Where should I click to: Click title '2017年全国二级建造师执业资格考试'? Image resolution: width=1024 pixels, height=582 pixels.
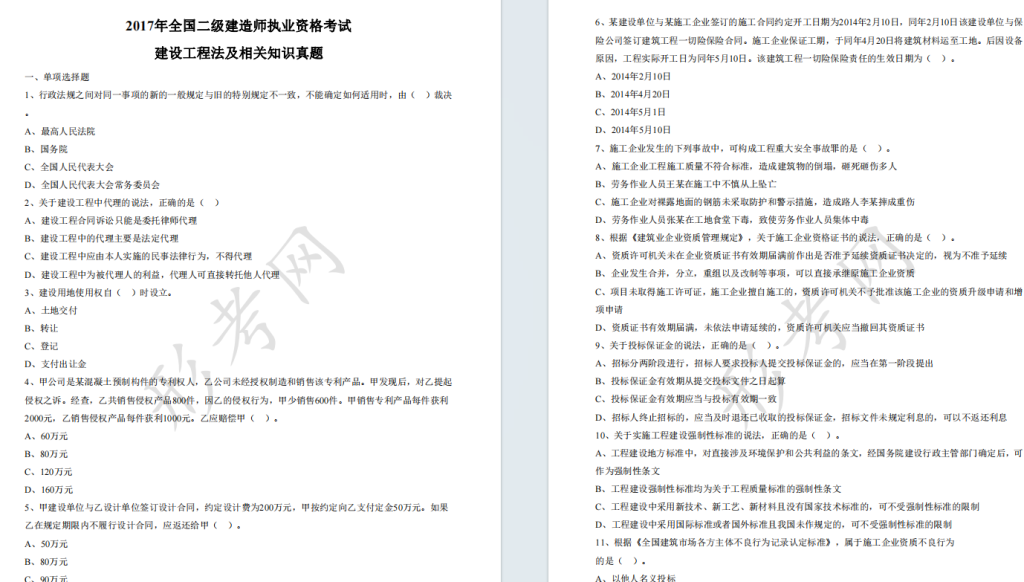point(238,26)
